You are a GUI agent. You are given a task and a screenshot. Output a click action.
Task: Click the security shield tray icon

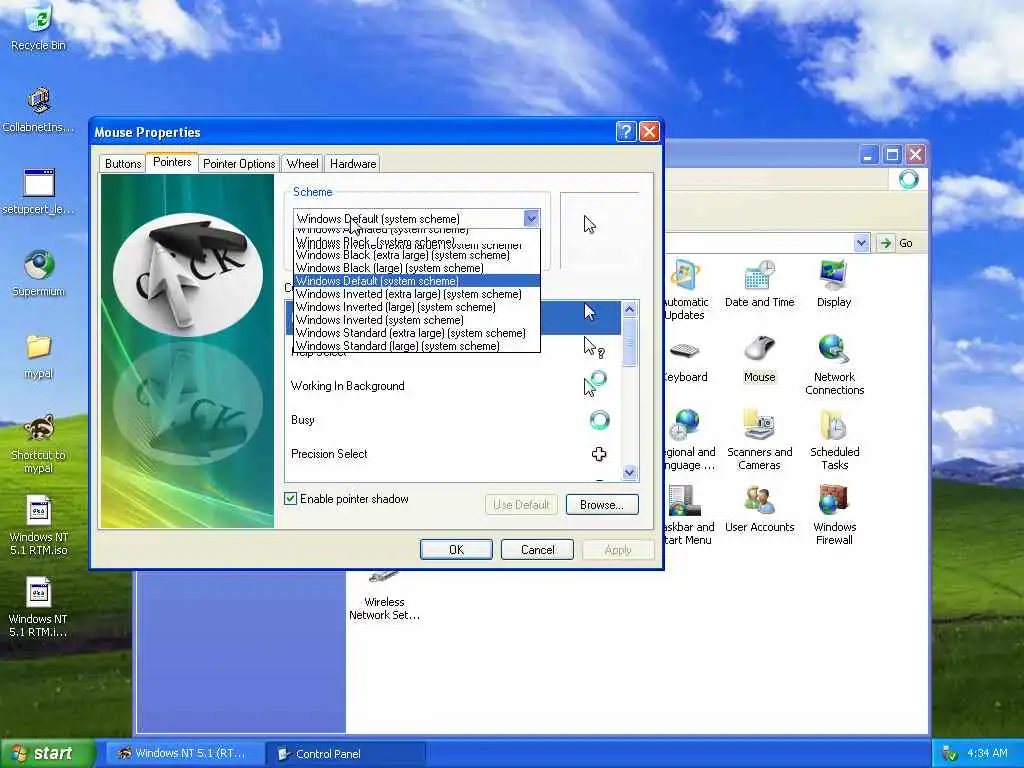pos(950,754)
